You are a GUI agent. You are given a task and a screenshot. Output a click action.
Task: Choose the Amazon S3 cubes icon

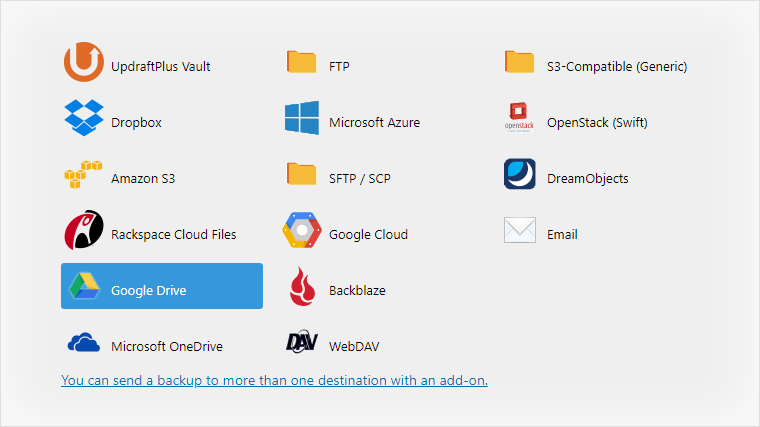pyautogui.click(x=83, y=174)
